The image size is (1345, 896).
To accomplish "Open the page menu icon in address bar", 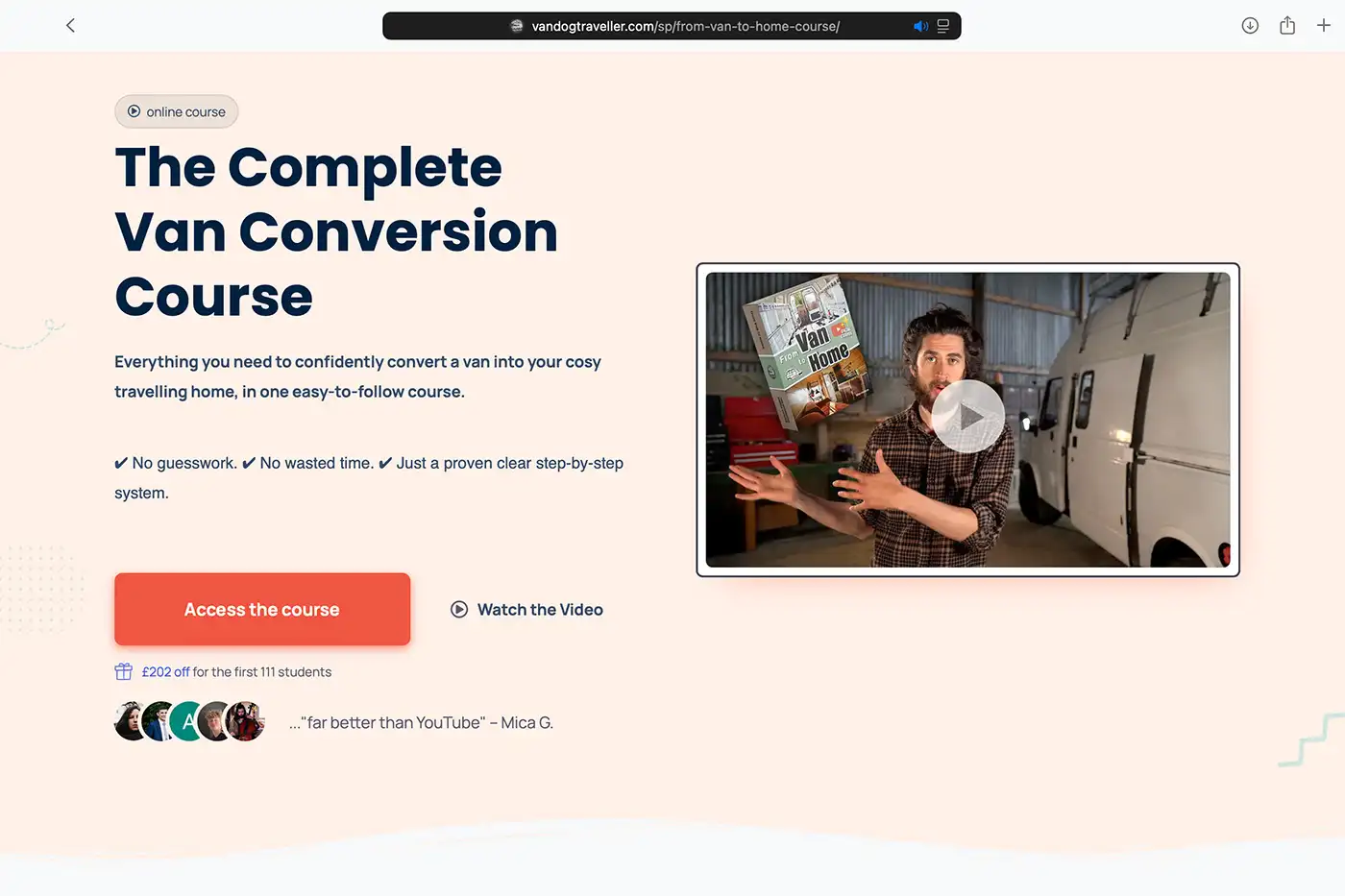I will point(943,26).
